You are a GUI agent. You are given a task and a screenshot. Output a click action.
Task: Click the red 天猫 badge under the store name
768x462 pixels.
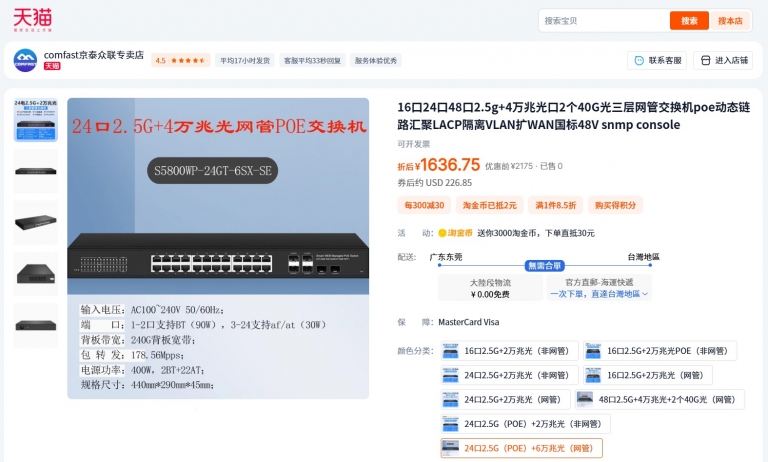52,66
